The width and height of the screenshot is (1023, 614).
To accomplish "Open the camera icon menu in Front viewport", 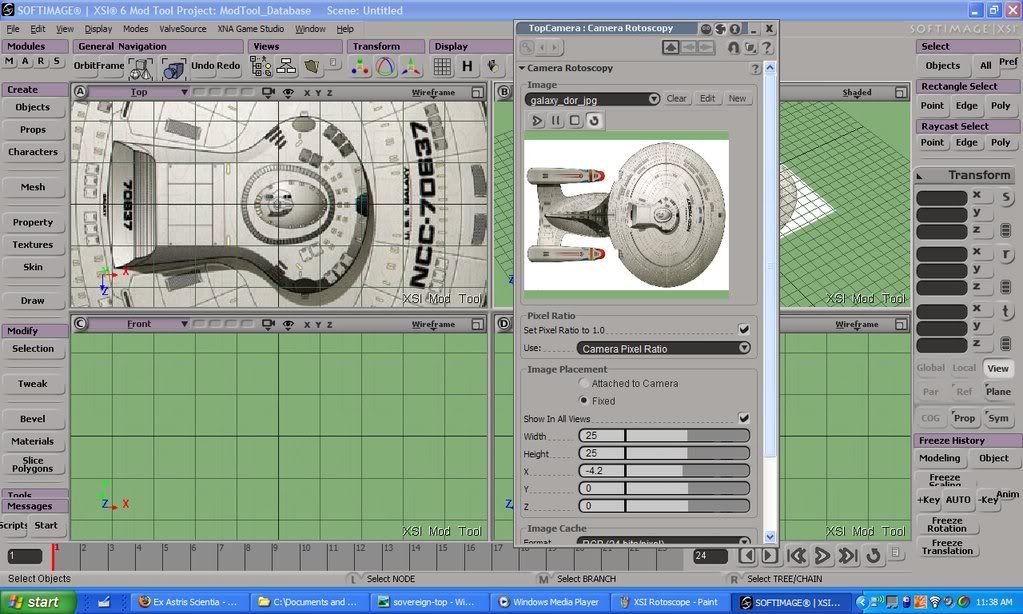I will tap(268, 324).
